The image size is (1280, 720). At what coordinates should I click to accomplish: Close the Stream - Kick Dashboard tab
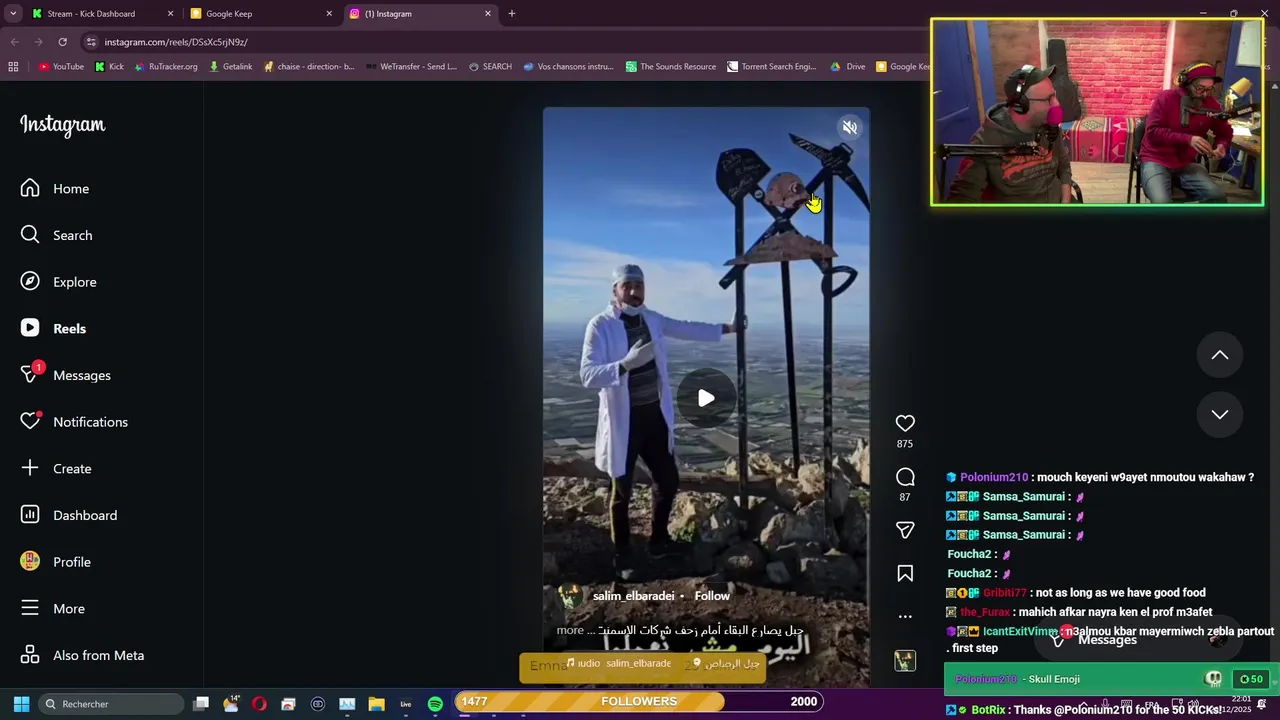point(170,14)
